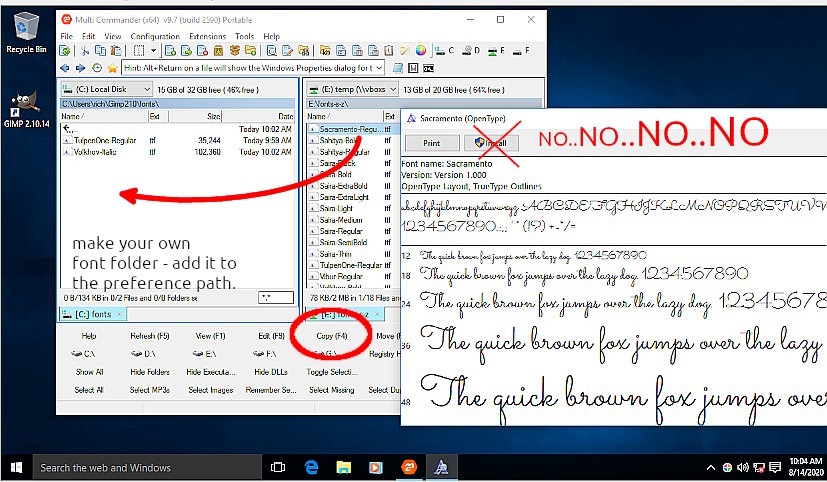The width and height of the screenshot is (827, 482).
Task: Click the notepad icon right of hint box
Action: tap(398, 68)
